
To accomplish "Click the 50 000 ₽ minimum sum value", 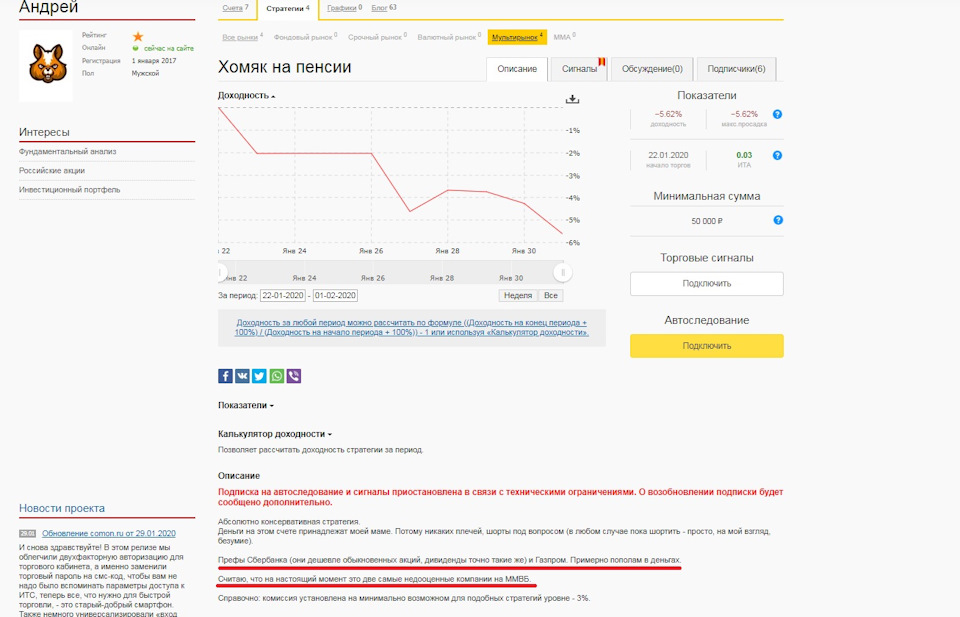I will click(x=707, y=221).
